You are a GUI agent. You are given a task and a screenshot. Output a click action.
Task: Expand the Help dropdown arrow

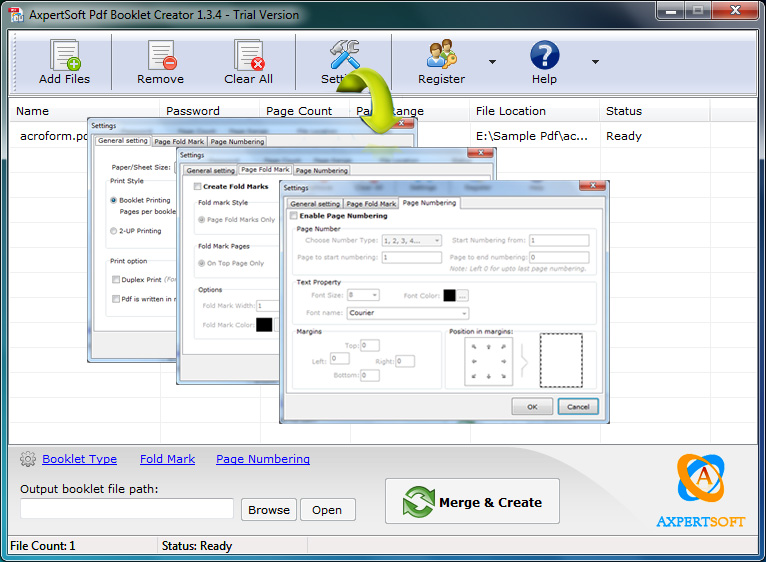(x=595, y=62)
